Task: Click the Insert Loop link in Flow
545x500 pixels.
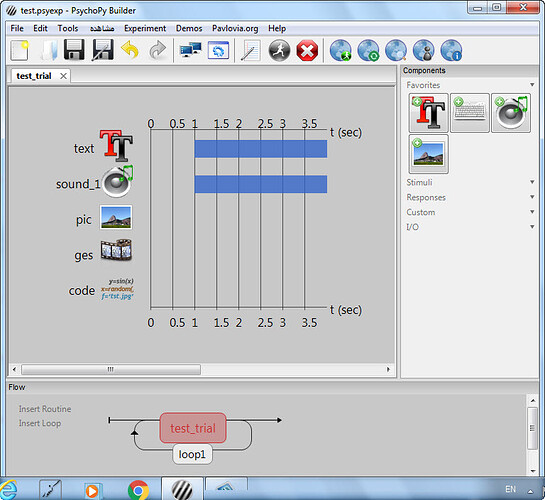Action: pyautogui.click(x=40, y=423)
